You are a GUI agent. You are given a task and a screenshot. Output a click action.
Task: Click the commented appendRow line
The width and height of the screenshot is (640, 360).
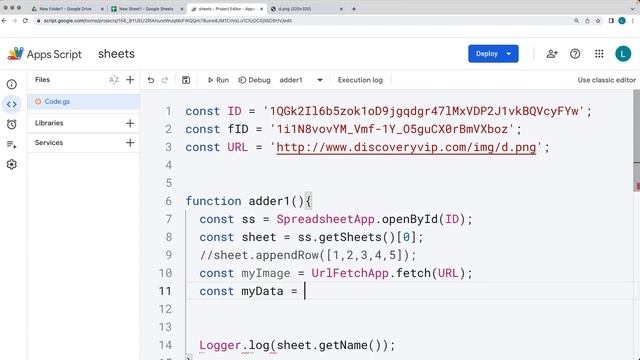(x=308, y=255)
